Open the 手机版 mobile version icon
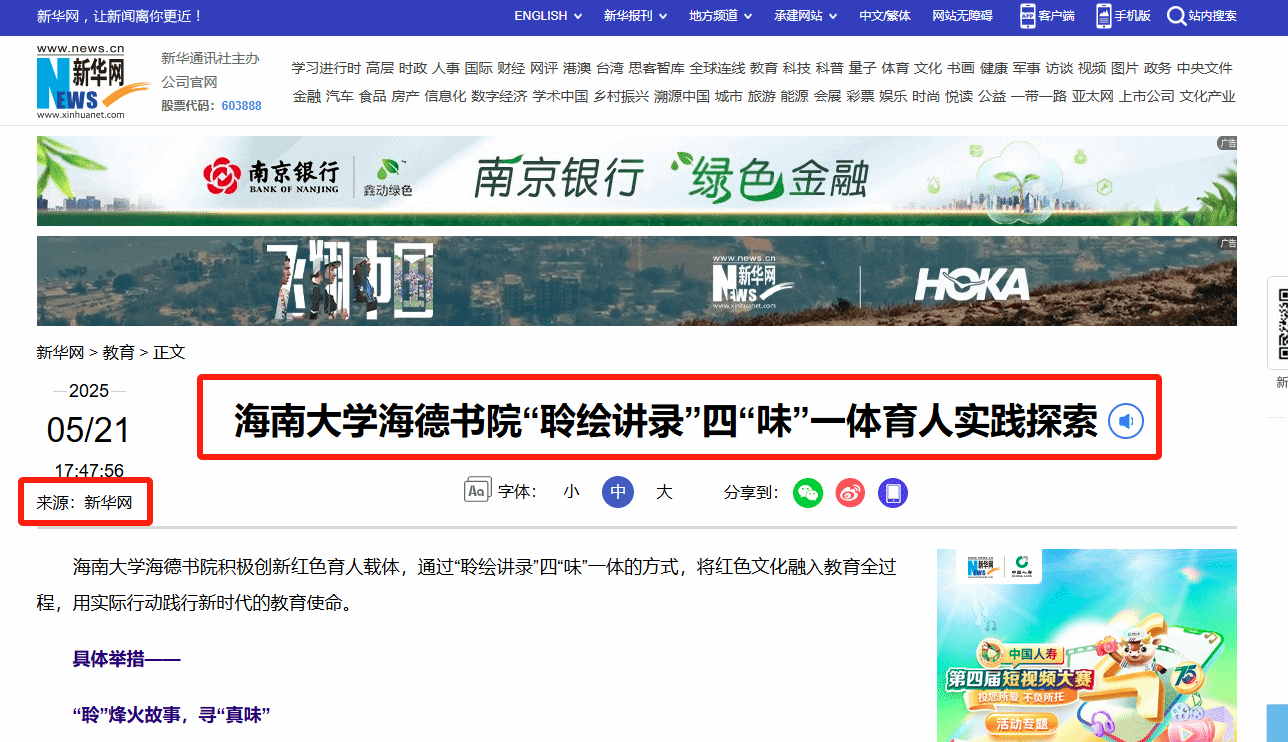The height and width of the screenshot is (742, 1288). (x=1104, y=16)
